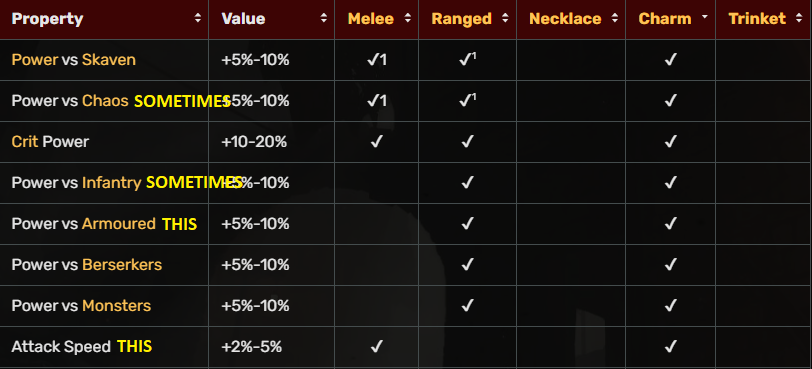The height and width of the screenshot is (369, 812).
Task: Click Melee checkmark for Crit Power
Action: coord(376,141)
